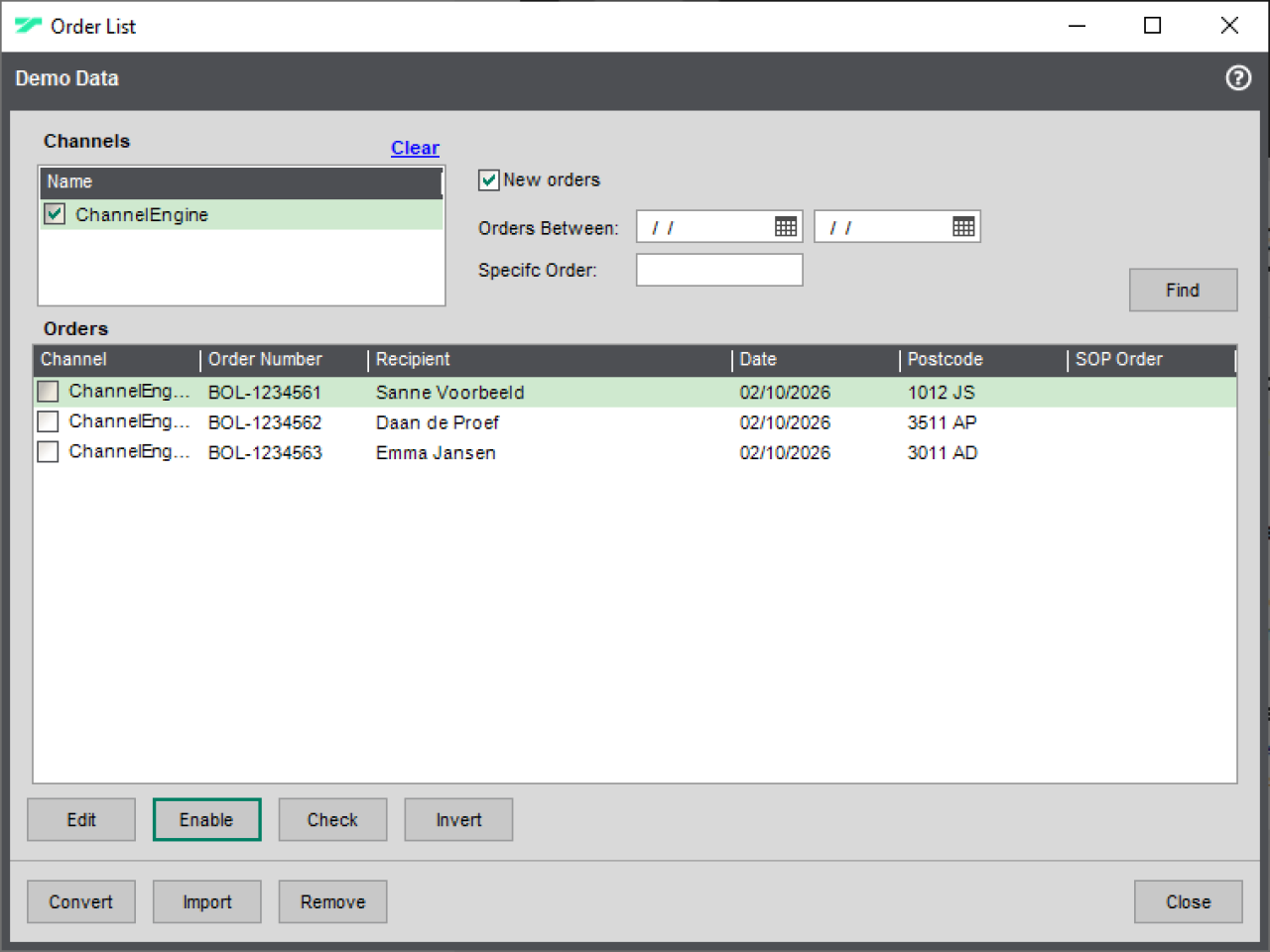The image size is (1270, 952).
Task: Select recipient Sanne Voorbeeld
Action: tap(449, 393)
